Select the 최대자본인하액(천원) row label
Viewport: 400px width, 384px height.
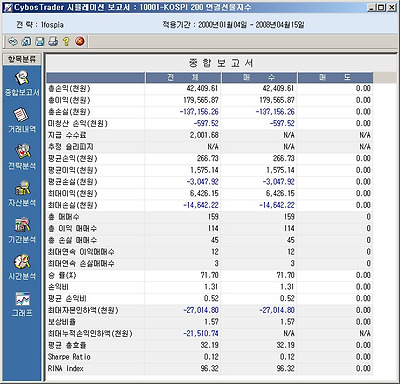click(x=83, y=310)
